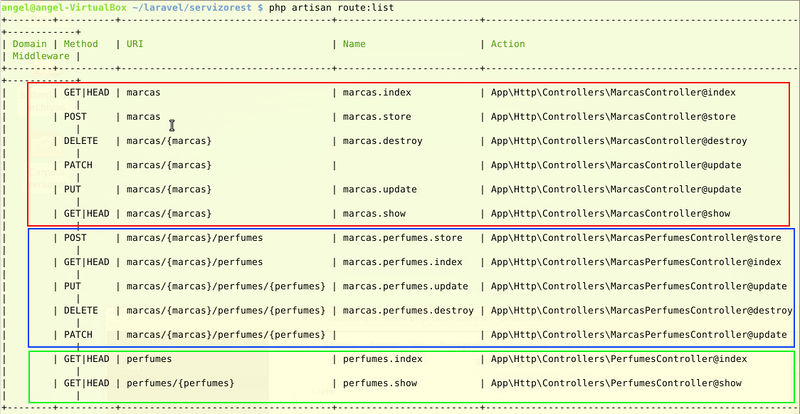Screen dimensions: 800x414
Task: Click the PUT method in marcas.perfumes.update row
Action: (72, 286)
